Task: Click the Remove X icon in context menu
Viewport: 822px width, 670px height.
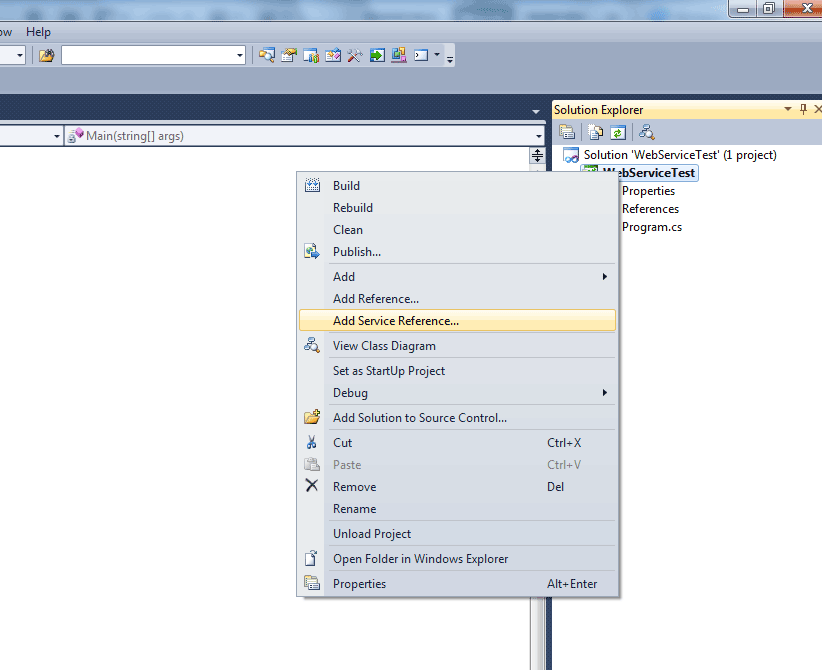Action: coord(312,486)
